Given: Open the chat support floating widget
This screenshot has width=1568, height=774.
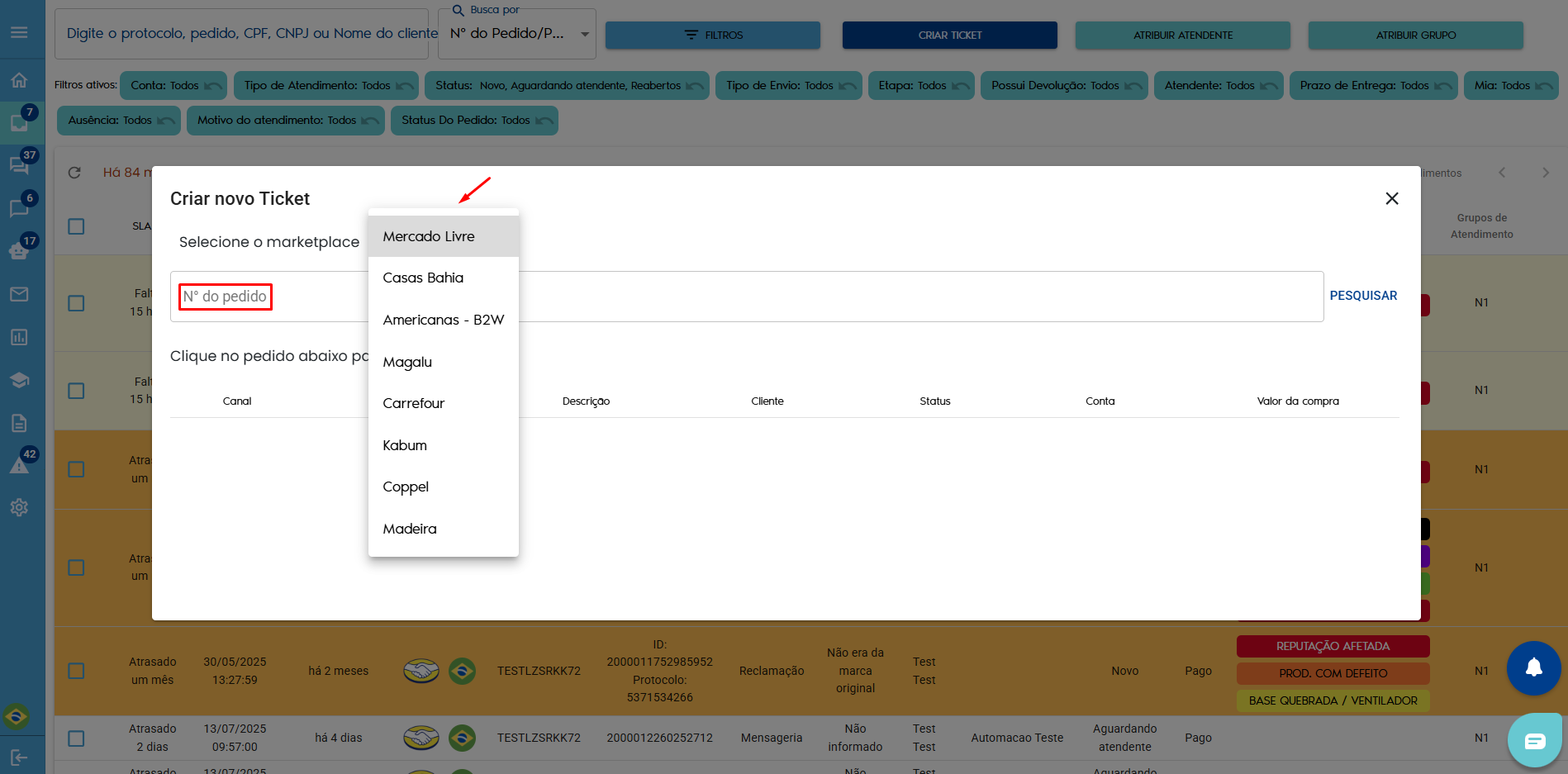Looking at the screenshot, I should point(1535,741).
